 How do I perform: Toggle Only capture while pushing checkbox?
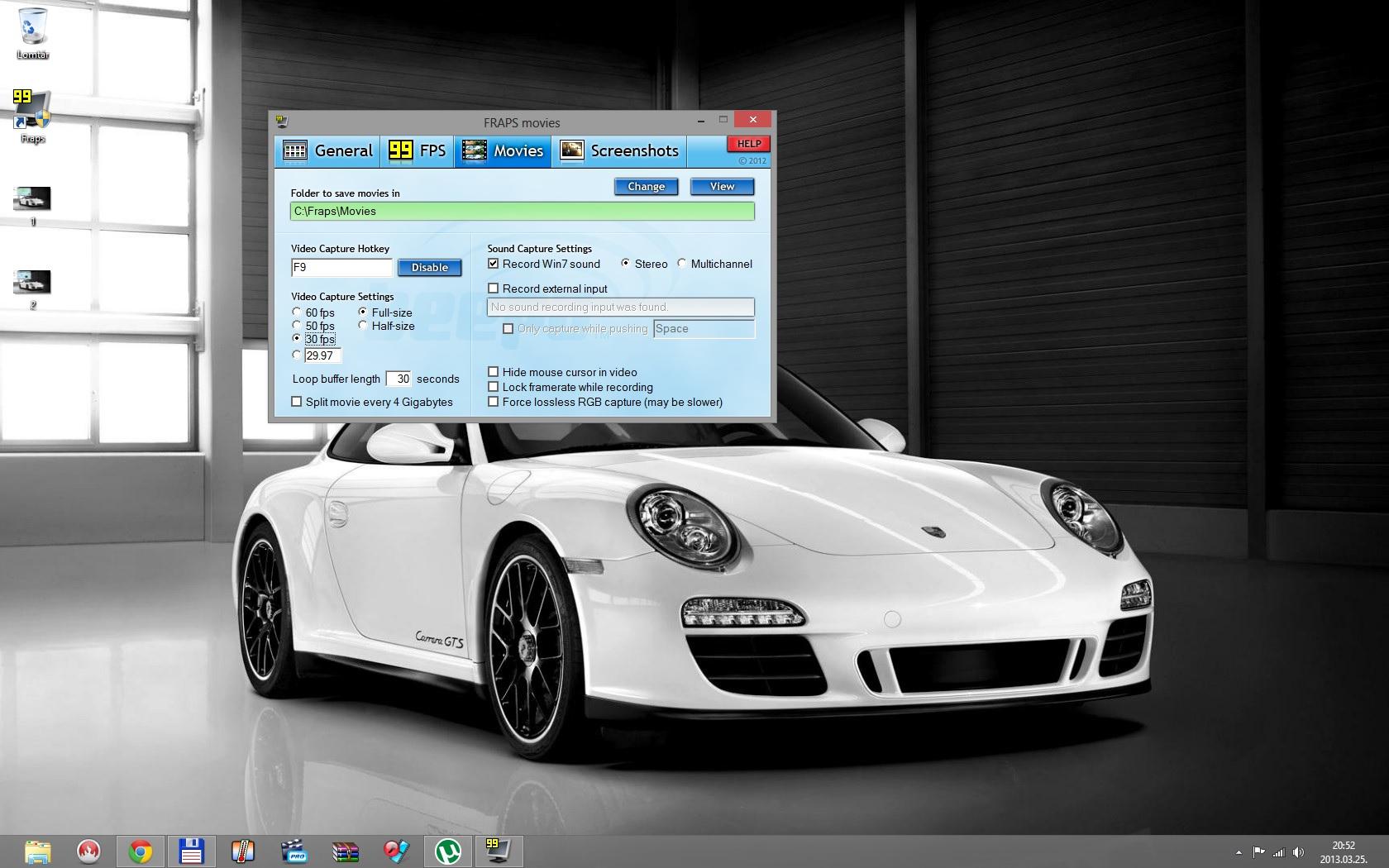pyautogui.click(x=508, y=329)
